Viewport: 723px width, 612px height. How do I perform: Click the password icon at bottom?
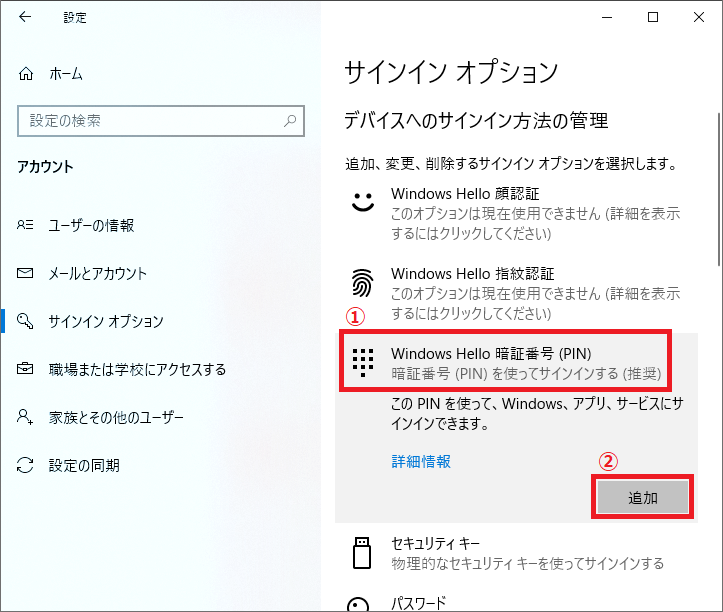(x=358, y=605)
